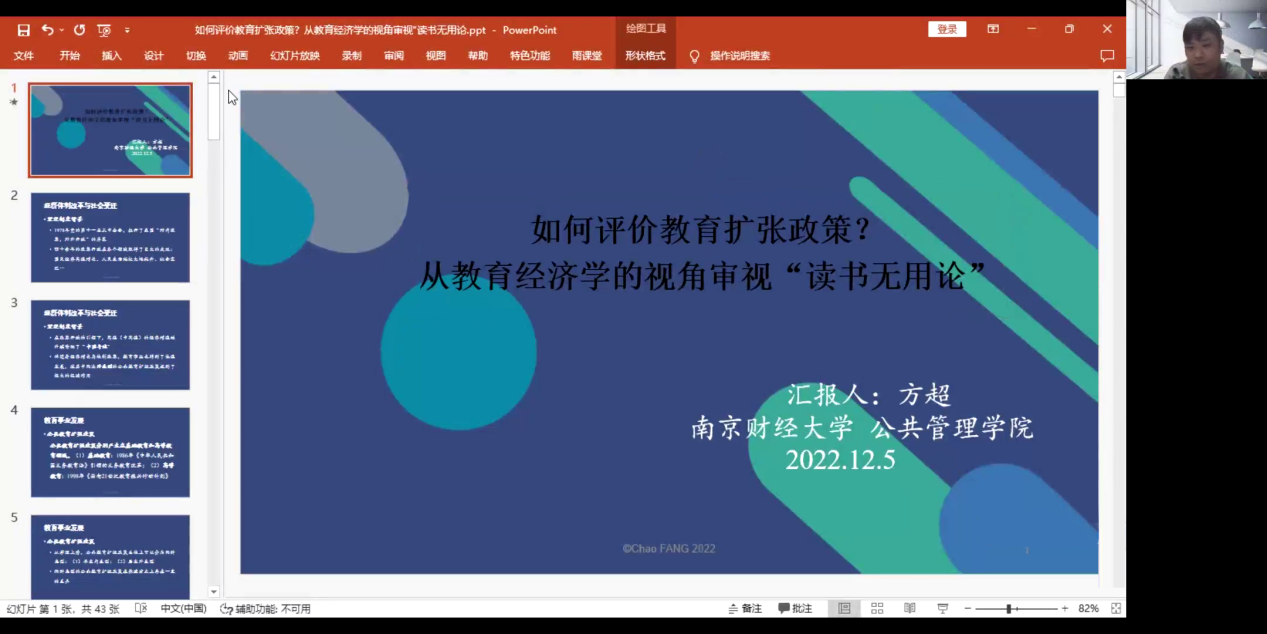Click the 绘图工具 contextual tab header
This screenshot has width=1267, height=634.
[x=646, y=29]
